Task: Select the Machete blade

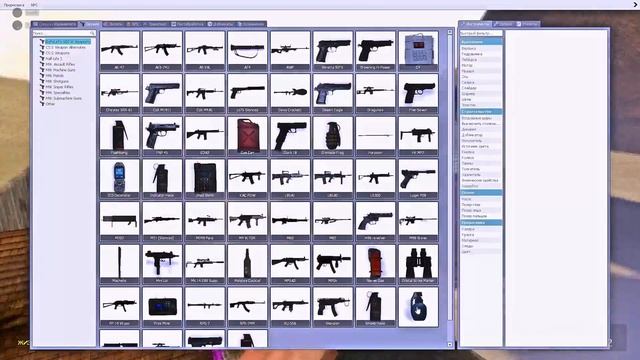Action: [119, 264]
